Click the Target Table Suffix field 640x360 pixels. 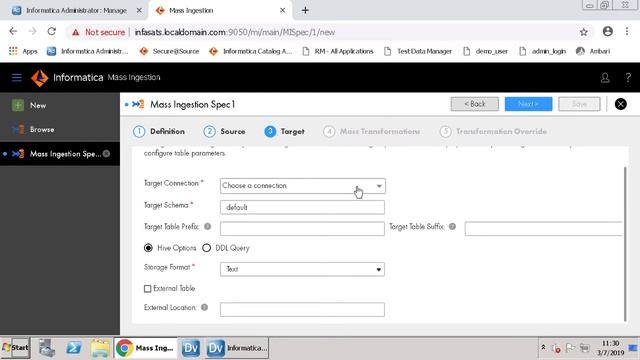543,229
